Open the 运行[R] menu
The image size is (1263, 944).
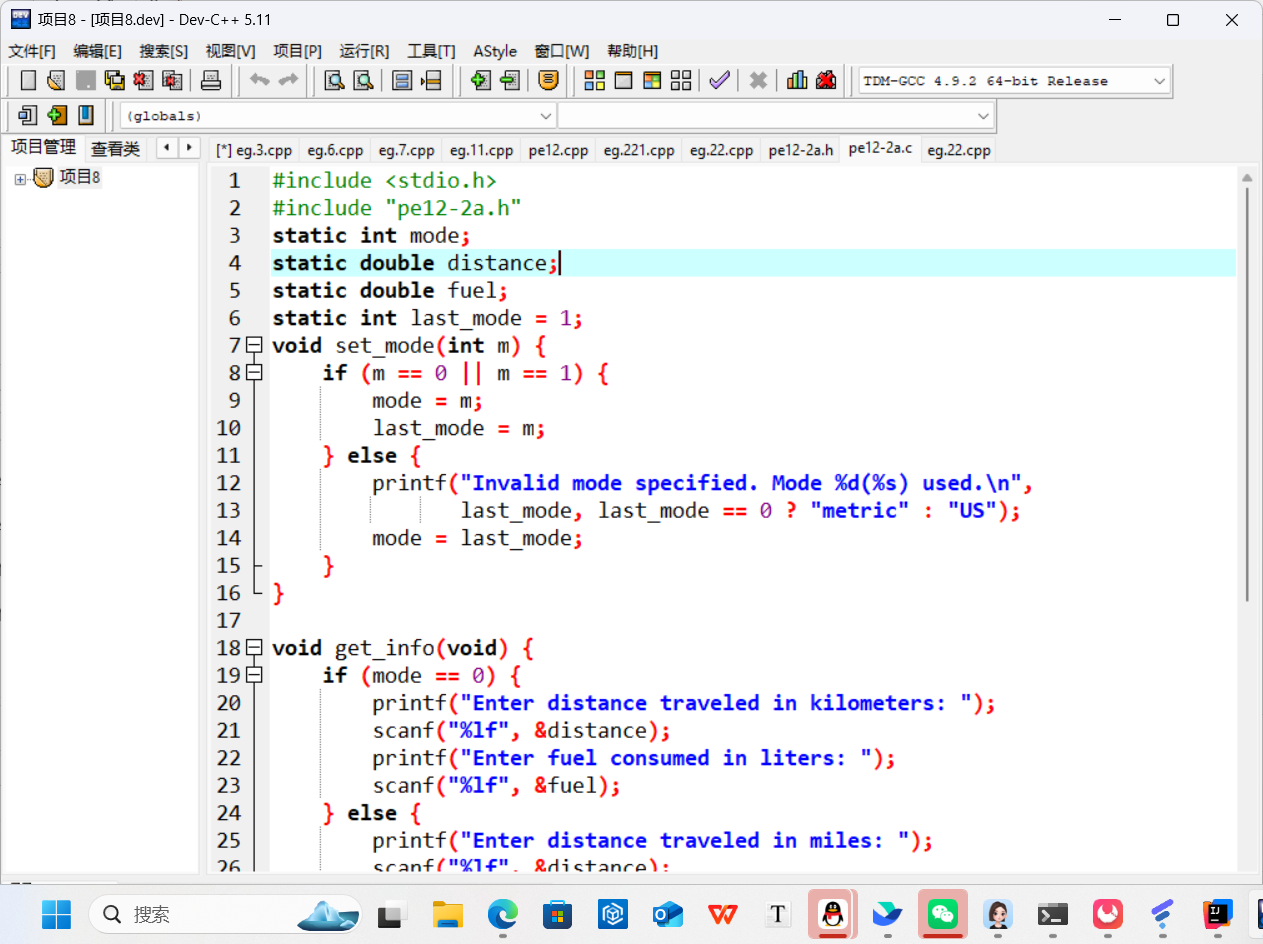364,51
